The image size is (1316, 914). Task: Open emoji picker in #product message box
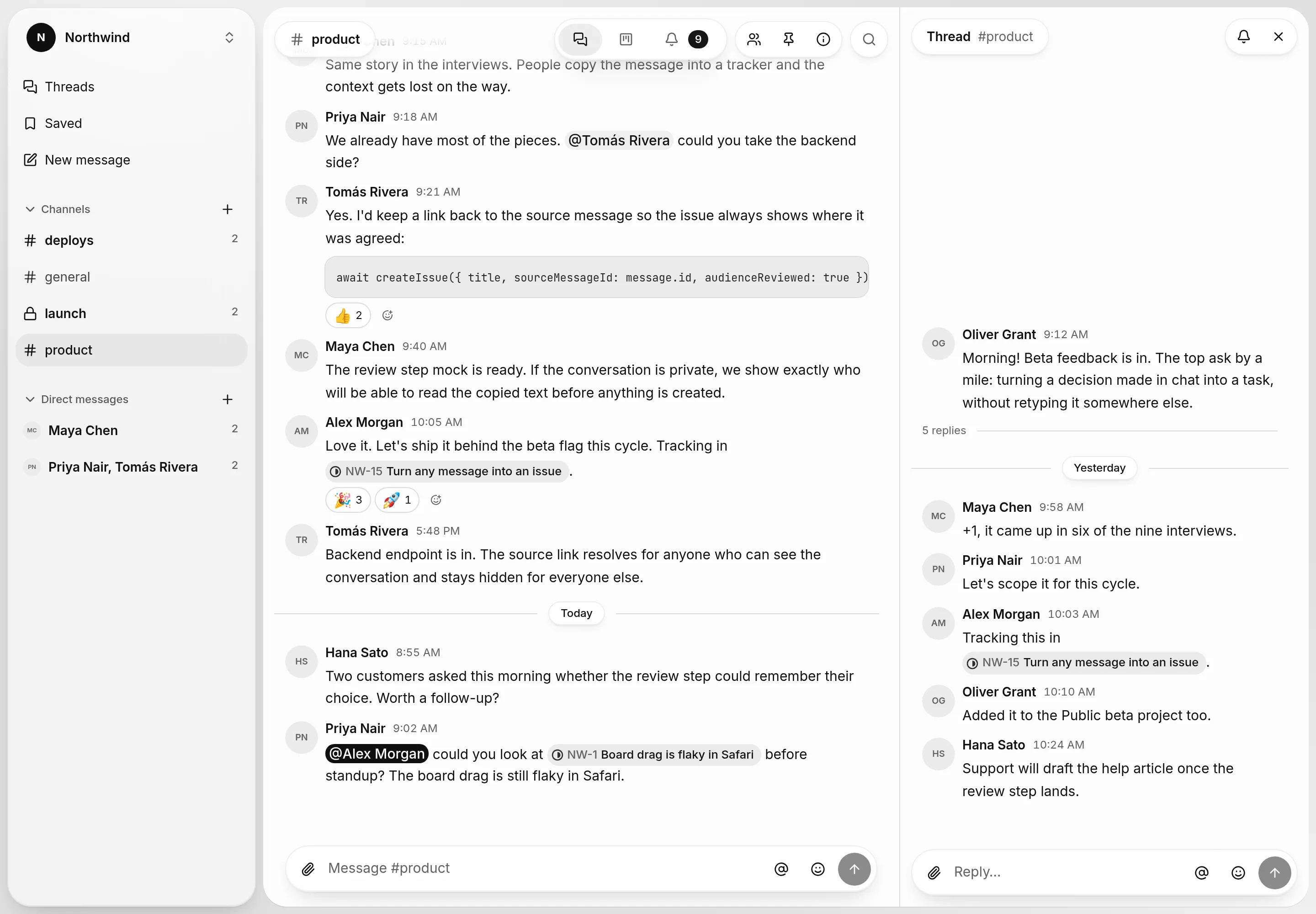pyautogui.click(x=818, y=869)
